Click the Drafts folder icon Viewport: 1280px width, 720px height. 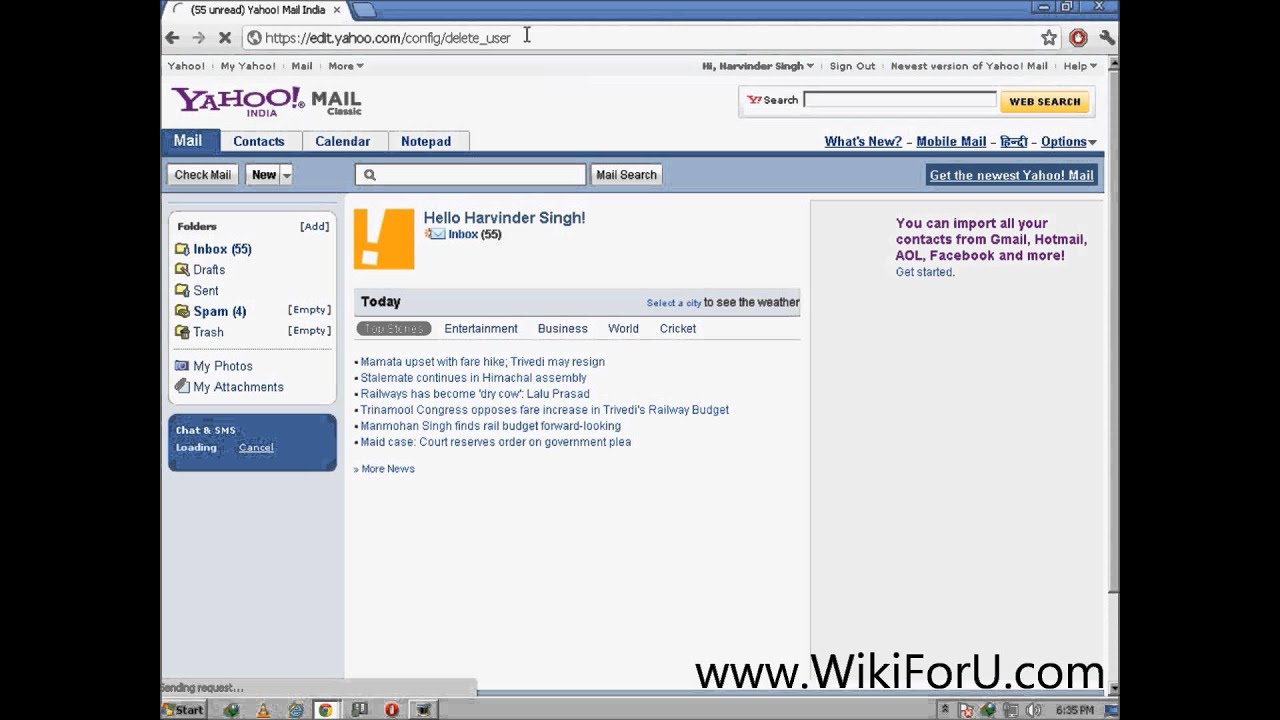click(182, 270)
